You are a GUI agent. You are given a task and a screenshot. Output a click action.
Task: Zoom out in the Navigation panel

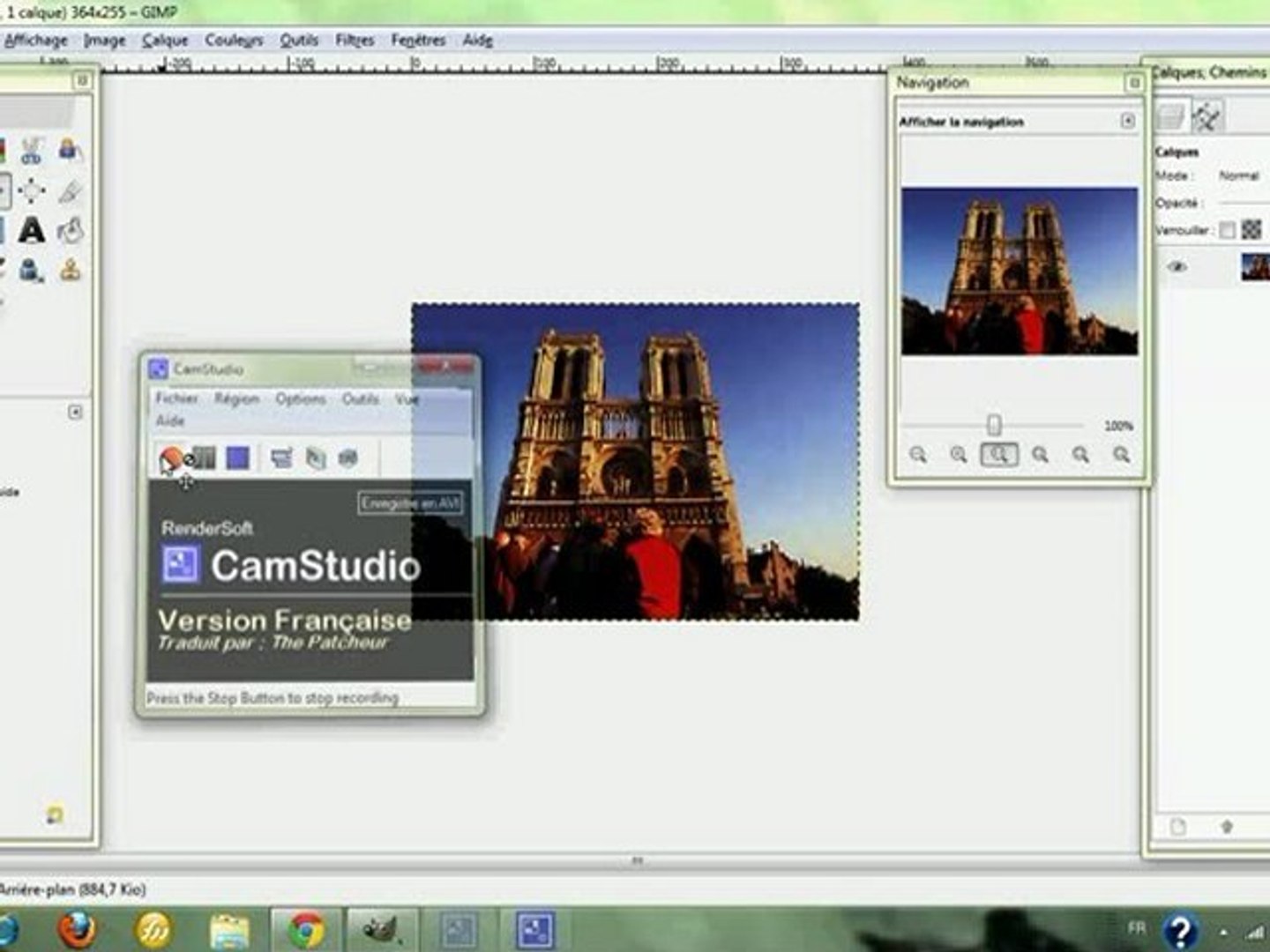[x=918, y=455]
